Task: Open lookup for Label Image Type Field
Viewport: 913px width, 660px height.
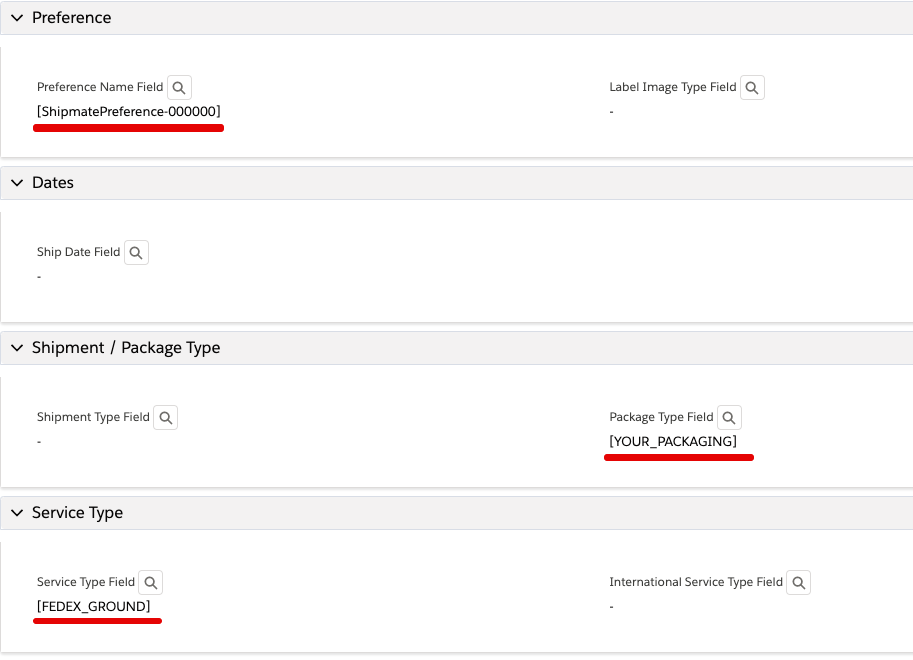Action: (752, 87)
